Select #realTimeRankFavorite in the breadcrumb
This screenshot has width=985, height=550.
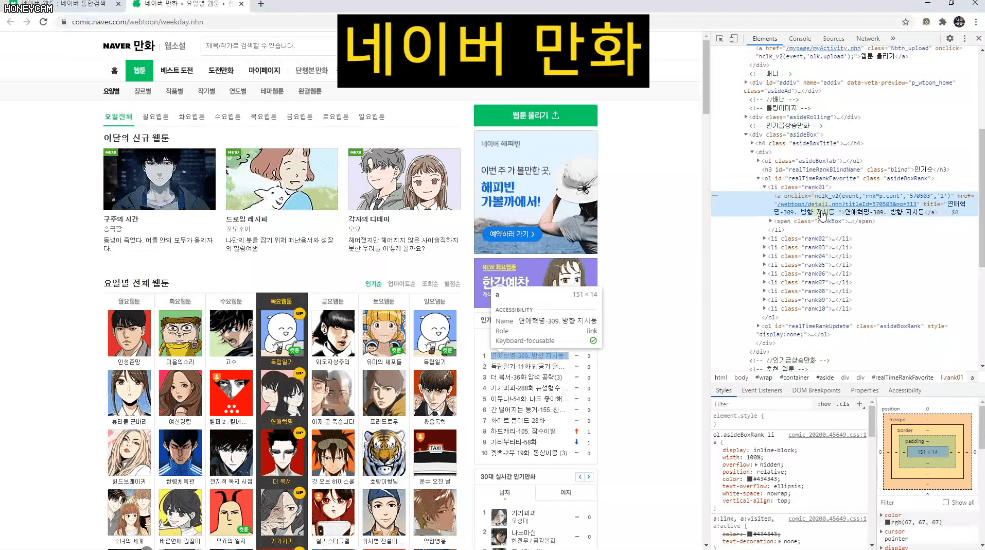pos(903,377)
